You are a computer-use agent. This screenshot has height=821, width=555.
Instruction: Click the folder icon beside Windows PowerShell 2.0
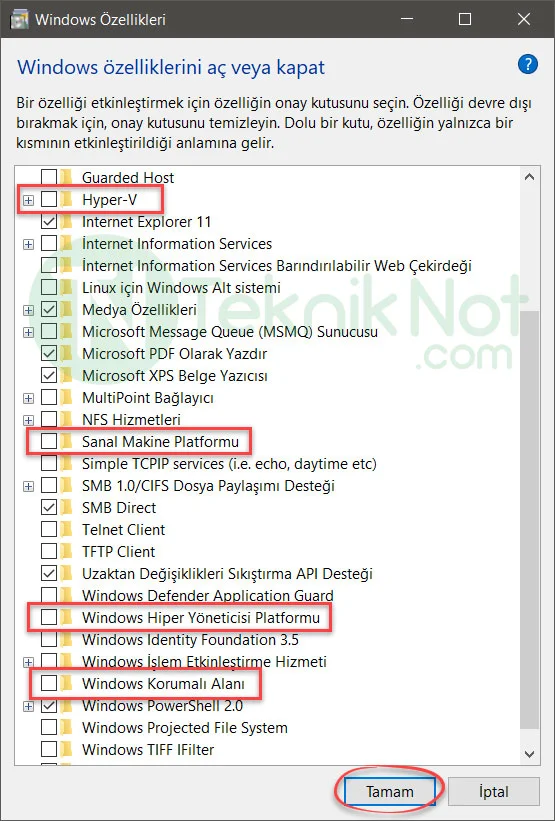[66, 705]
